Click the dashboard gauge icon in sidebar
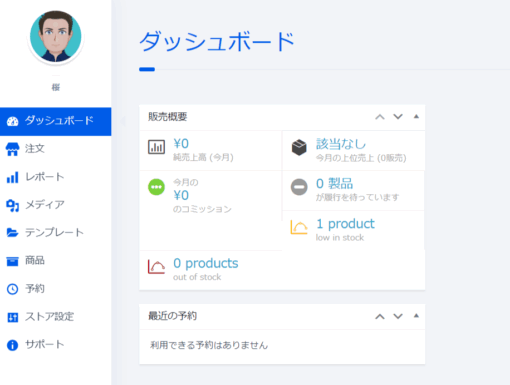 13,121
